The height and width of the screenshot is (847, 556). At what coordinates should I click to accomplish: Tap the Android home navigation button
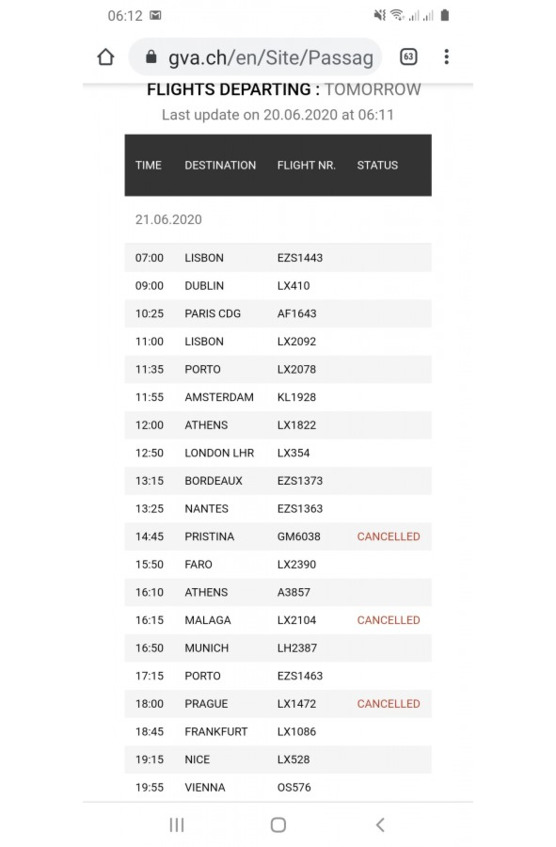coord(278,825)
